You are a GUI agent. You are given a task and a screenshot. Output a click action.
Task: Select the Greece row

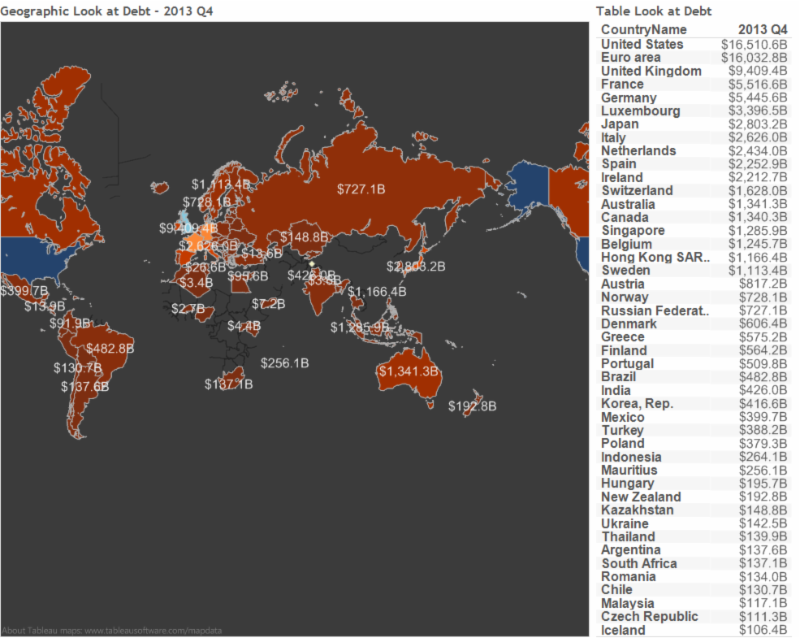point(694,337)
